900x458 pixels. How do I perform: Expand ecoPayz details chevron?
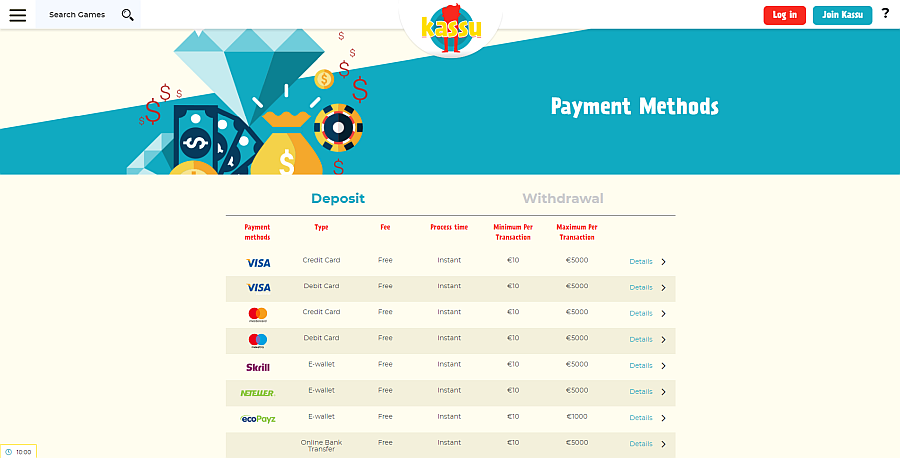[x=664, y=418]
